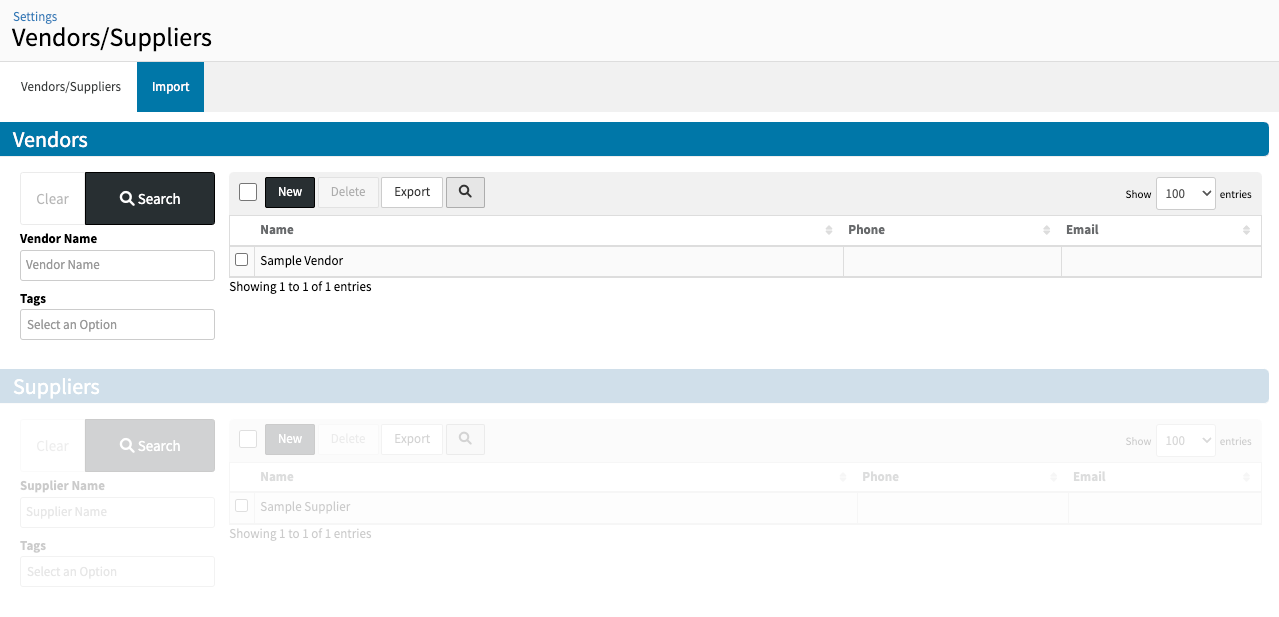The width and height of the screenshot is (1279, 617).
Task: Export the Suppliers list
Action: pyautogui.click(x=412, y=439)
